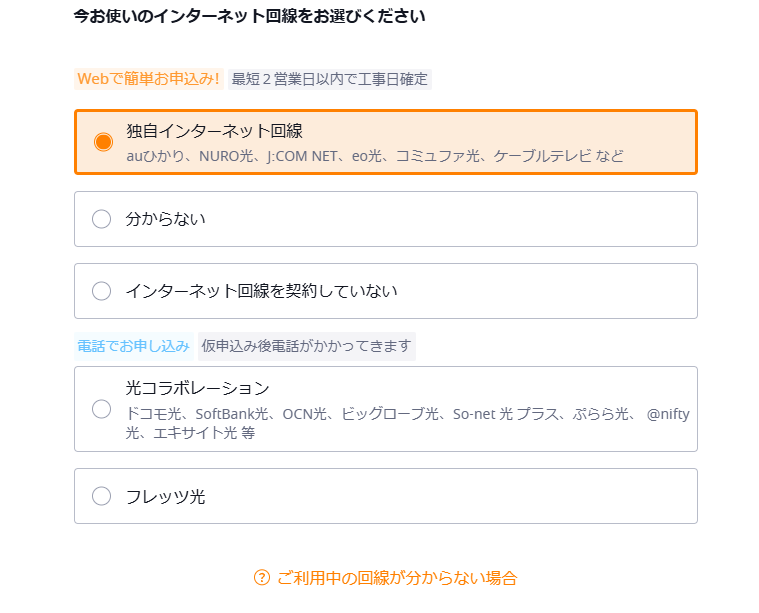Click the フレッツ光 option label text
Viewport: 759px width, 613px height.
coord(166,496)
